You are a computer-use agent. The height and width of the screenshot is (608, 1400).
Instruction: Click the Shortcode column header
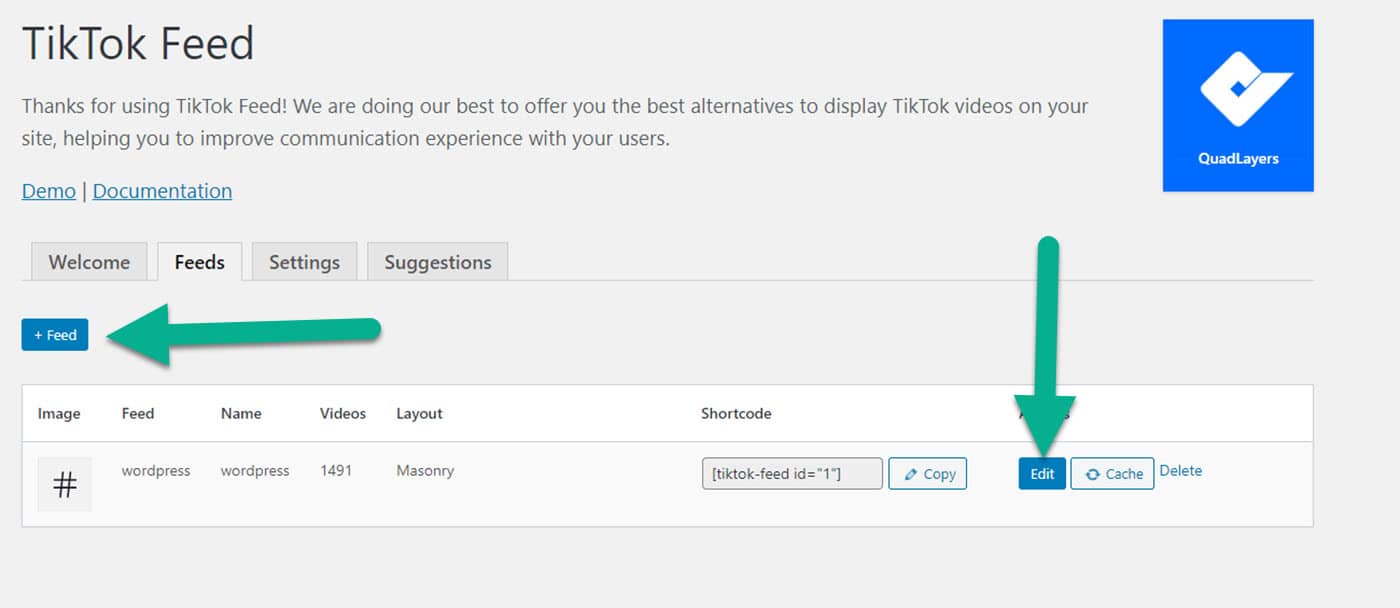[x=736, y=414]
